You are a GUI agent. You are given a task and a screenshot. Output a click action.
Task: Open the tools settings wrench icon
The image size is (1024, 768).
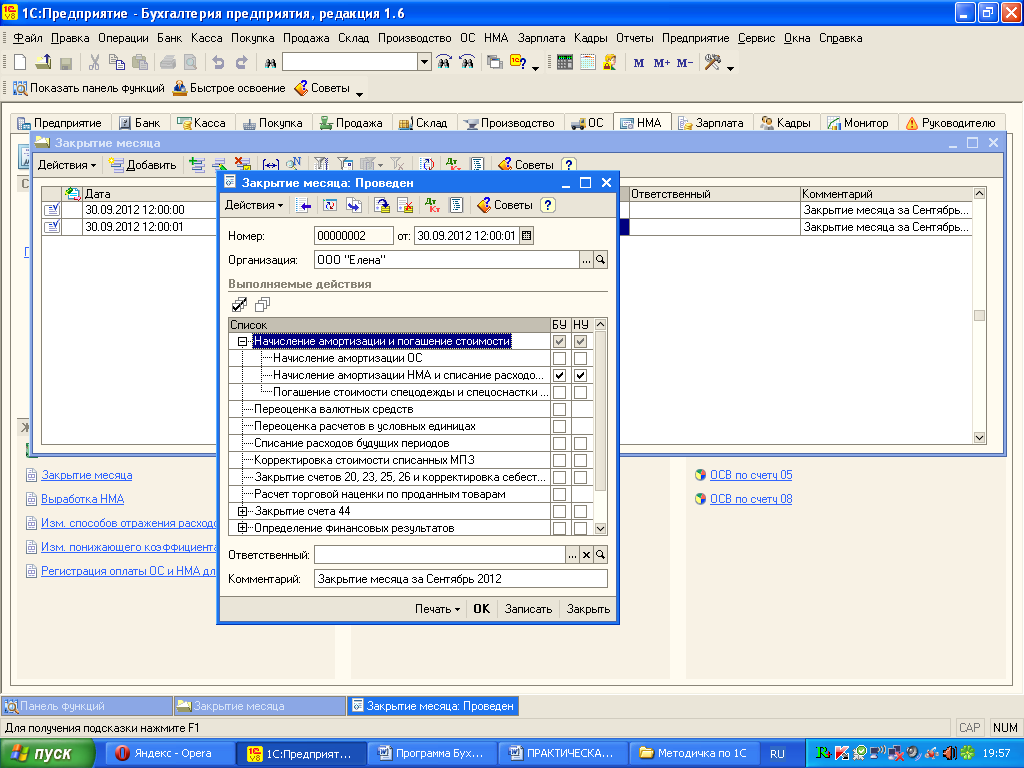(712, 62)
